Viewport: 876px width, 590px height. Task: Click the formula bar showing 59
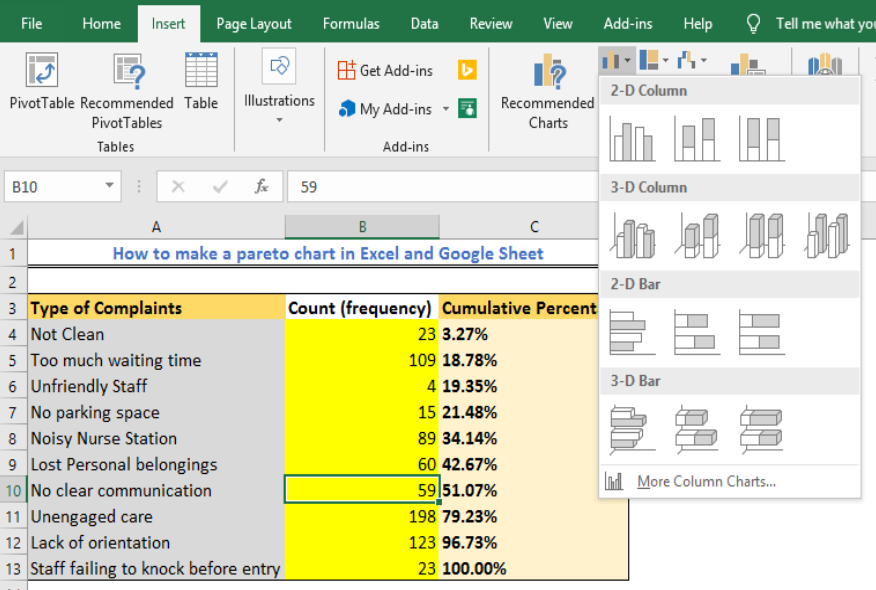pyautogui.click(x=442, y=186)
